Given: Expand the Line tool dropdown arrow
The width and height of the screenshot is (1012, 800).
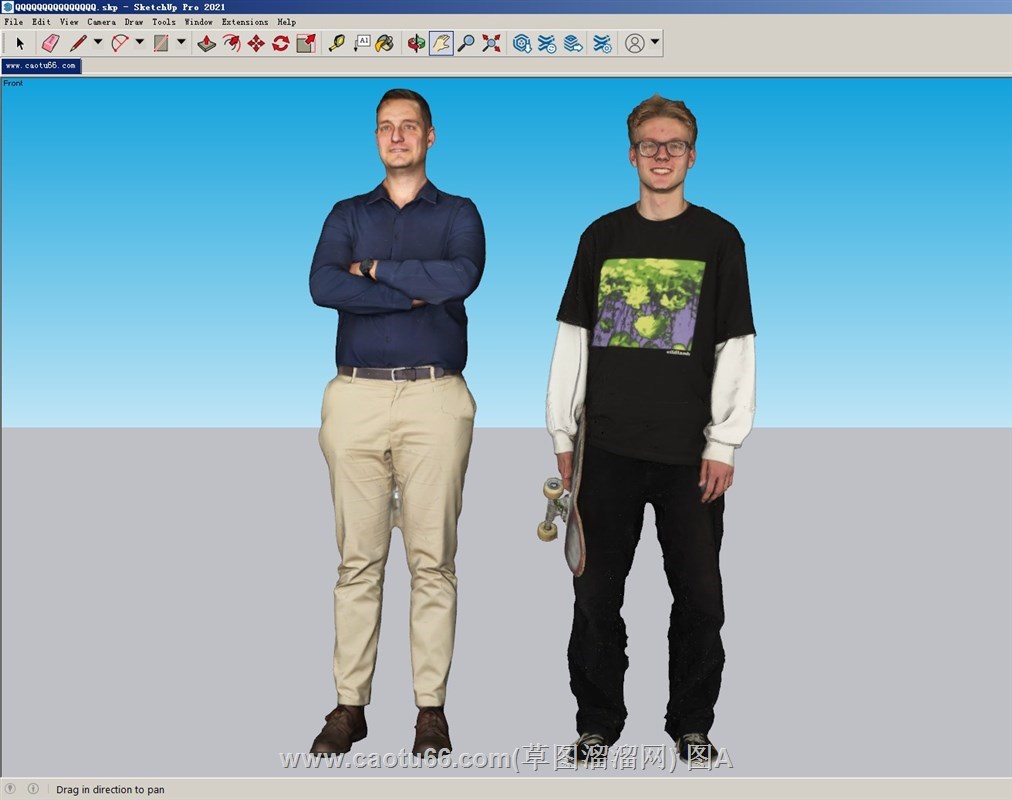Looking at the screenshot, I should coord(98,43).
